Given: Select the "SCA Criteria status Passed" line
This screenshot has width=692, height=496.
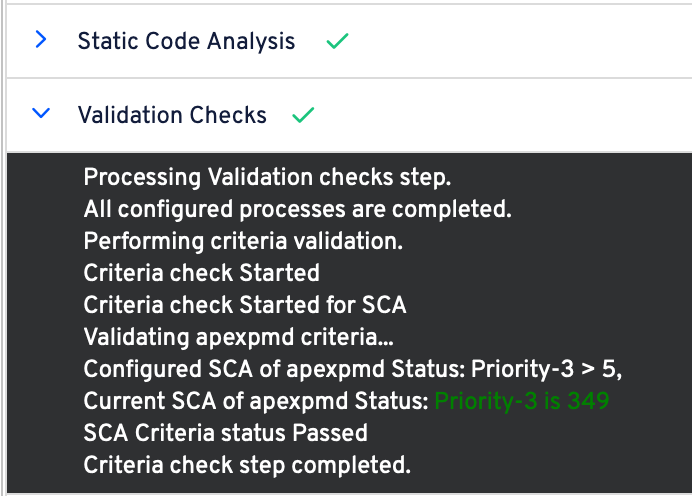Looking at the screenshot, I should point(225,433).
